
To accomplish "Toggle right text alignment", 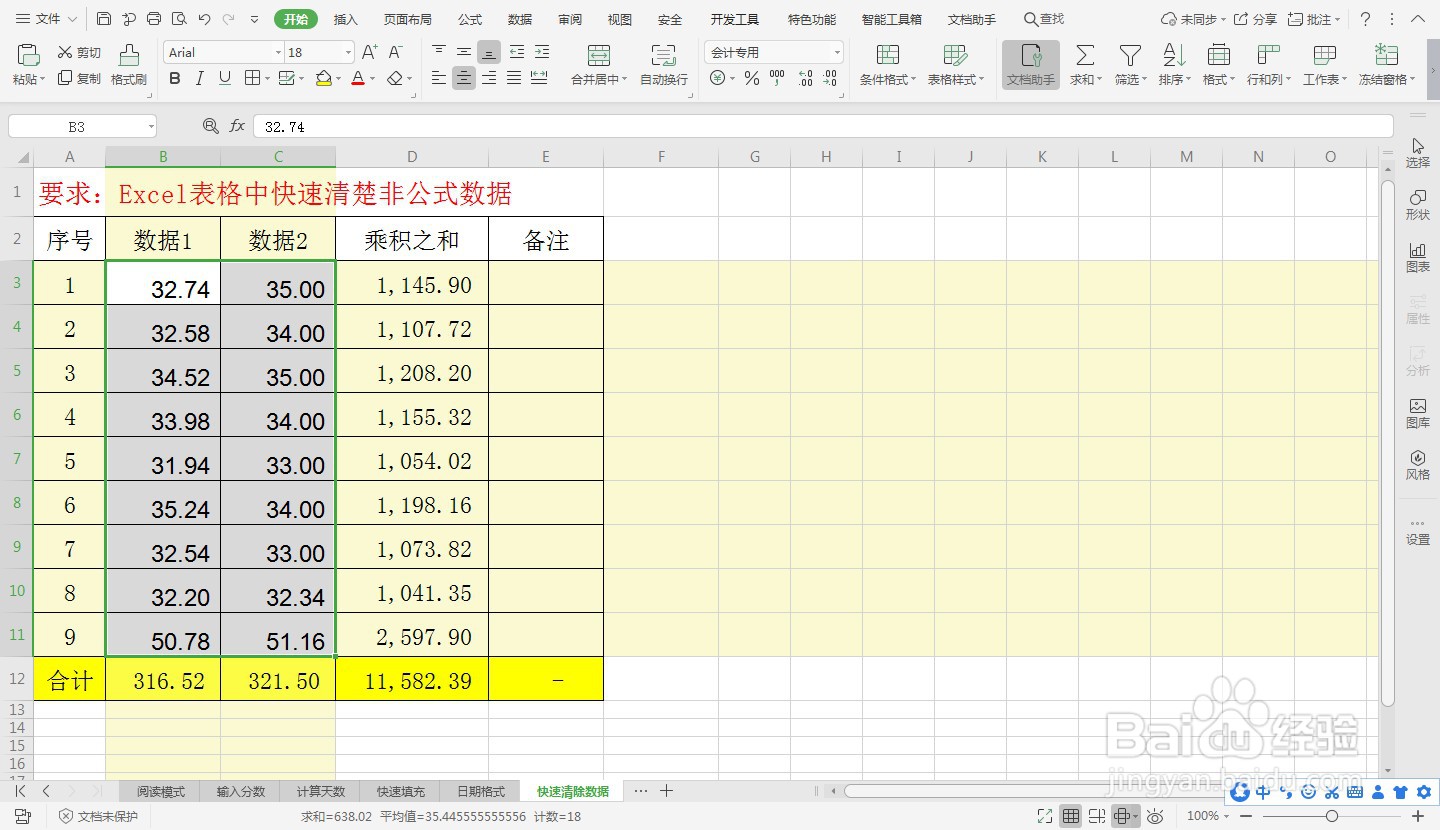I will 489,78.
